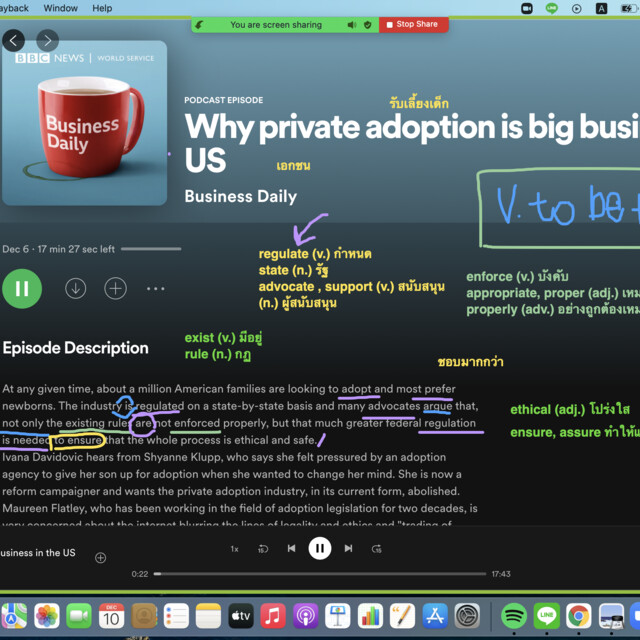This screenshot has height=640, width=640.
Task: Click the 'Why private adoption is big' title
Action: (411, 143)
